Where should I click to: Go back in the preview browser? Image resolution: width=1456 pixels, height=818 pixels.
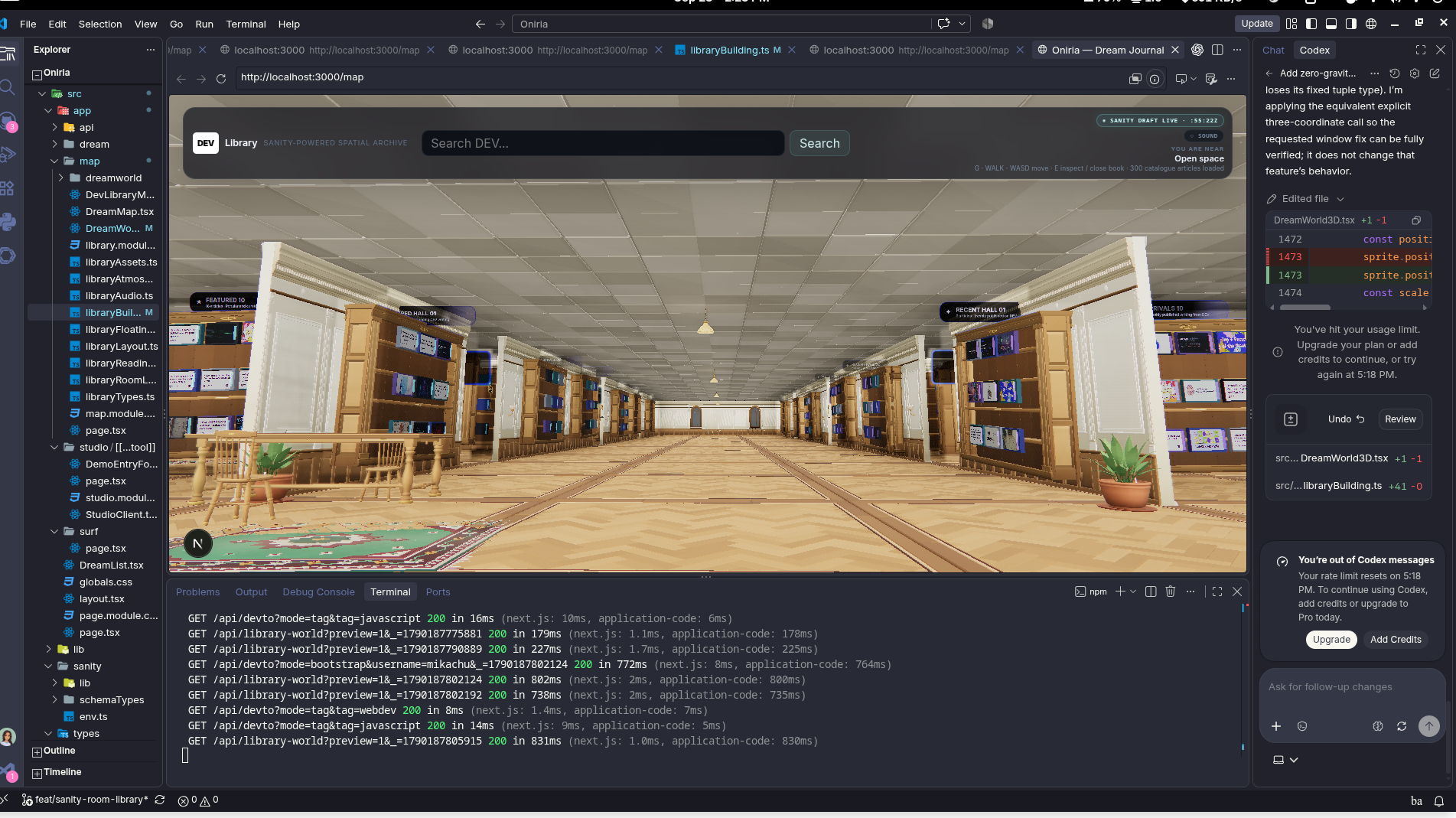[181, 79]
